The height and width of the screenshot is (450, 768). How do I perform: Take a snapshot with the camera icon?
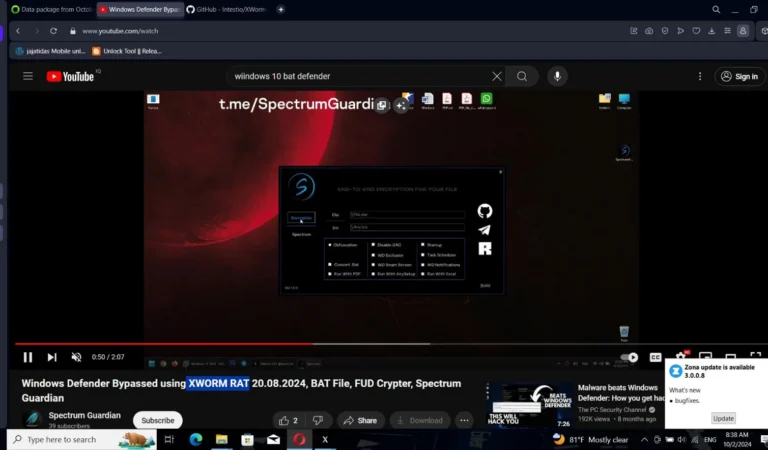click(649, 31)
